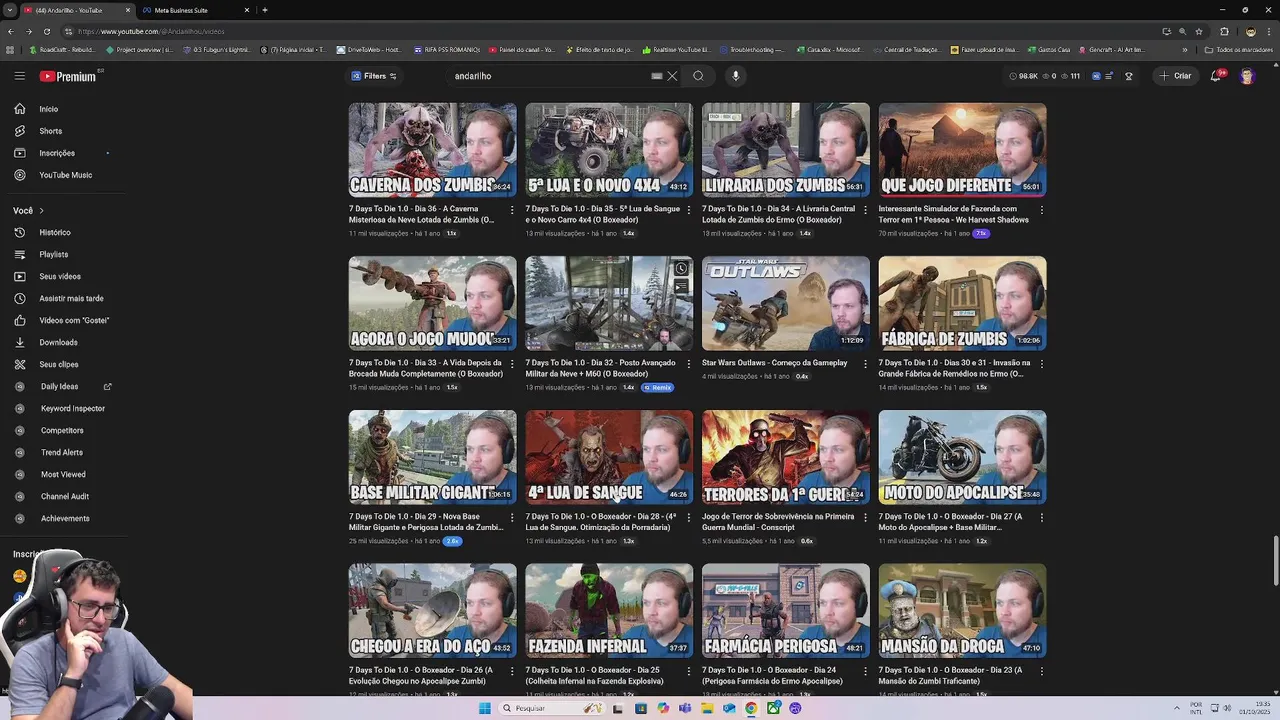The width and height of the screenshot is (1280, 720).
Task: Open Windows Start menu
Action: coord(485,708)
